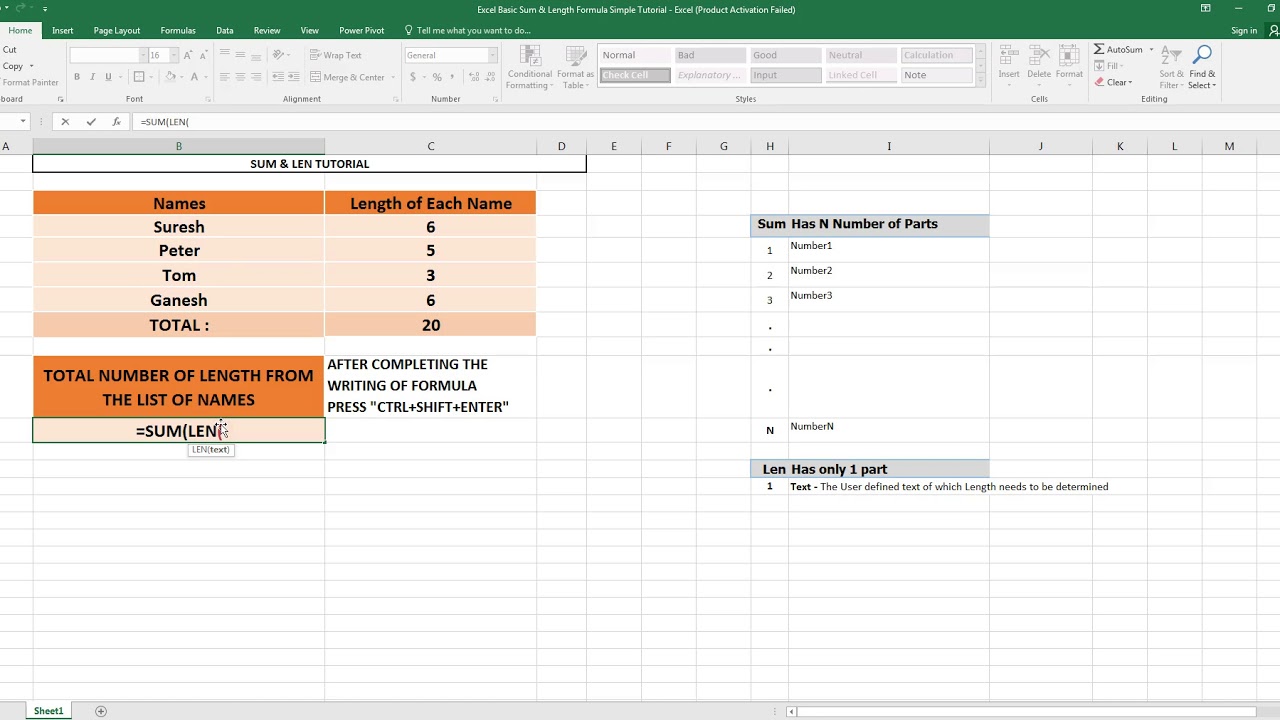Select the Normal cell style
The height and width of the screenshot is (720, 1280).
(634, 55)
